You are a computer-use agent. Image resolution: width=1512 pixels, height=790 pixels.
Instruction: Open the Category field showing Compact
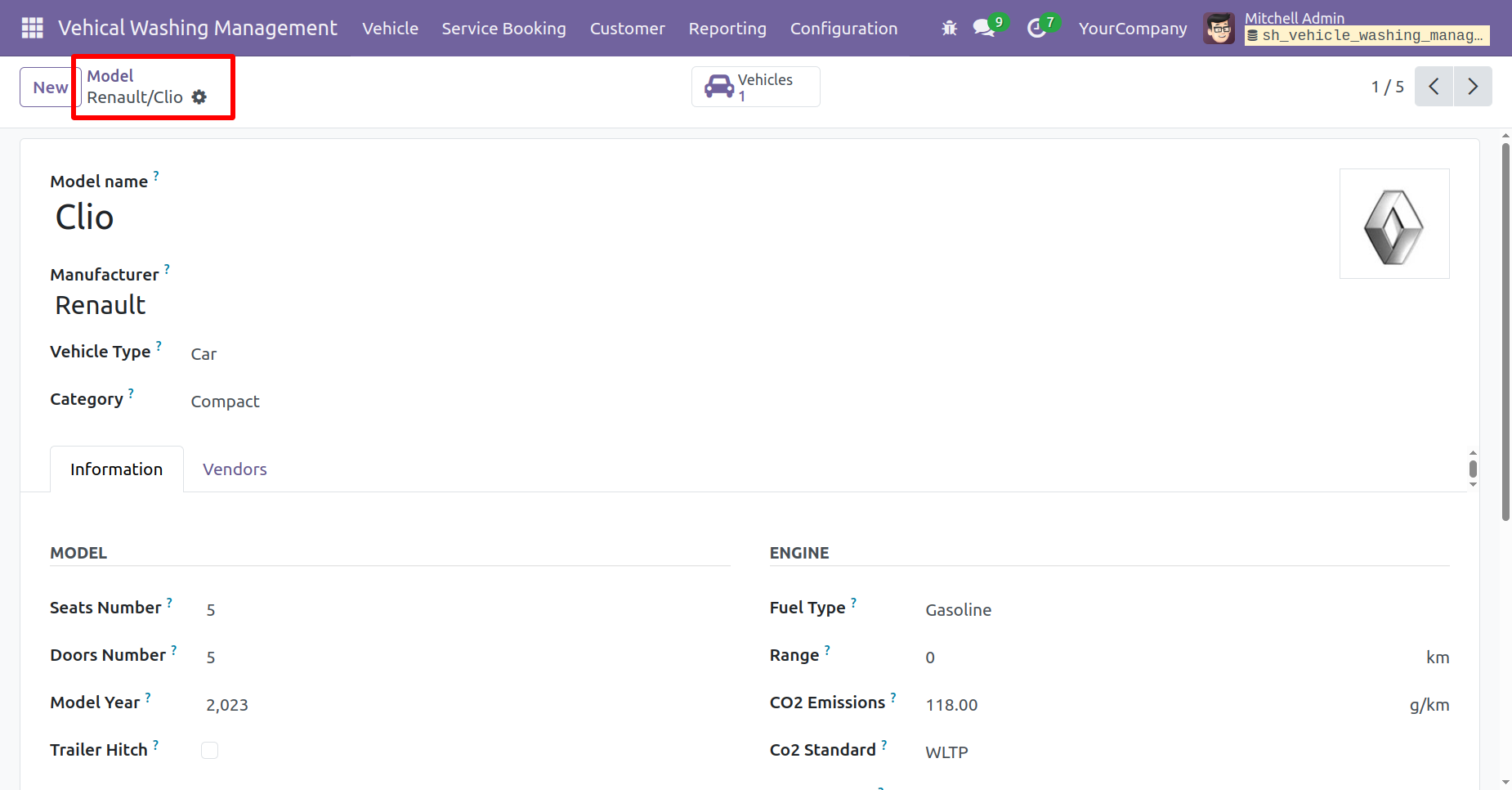225,402
